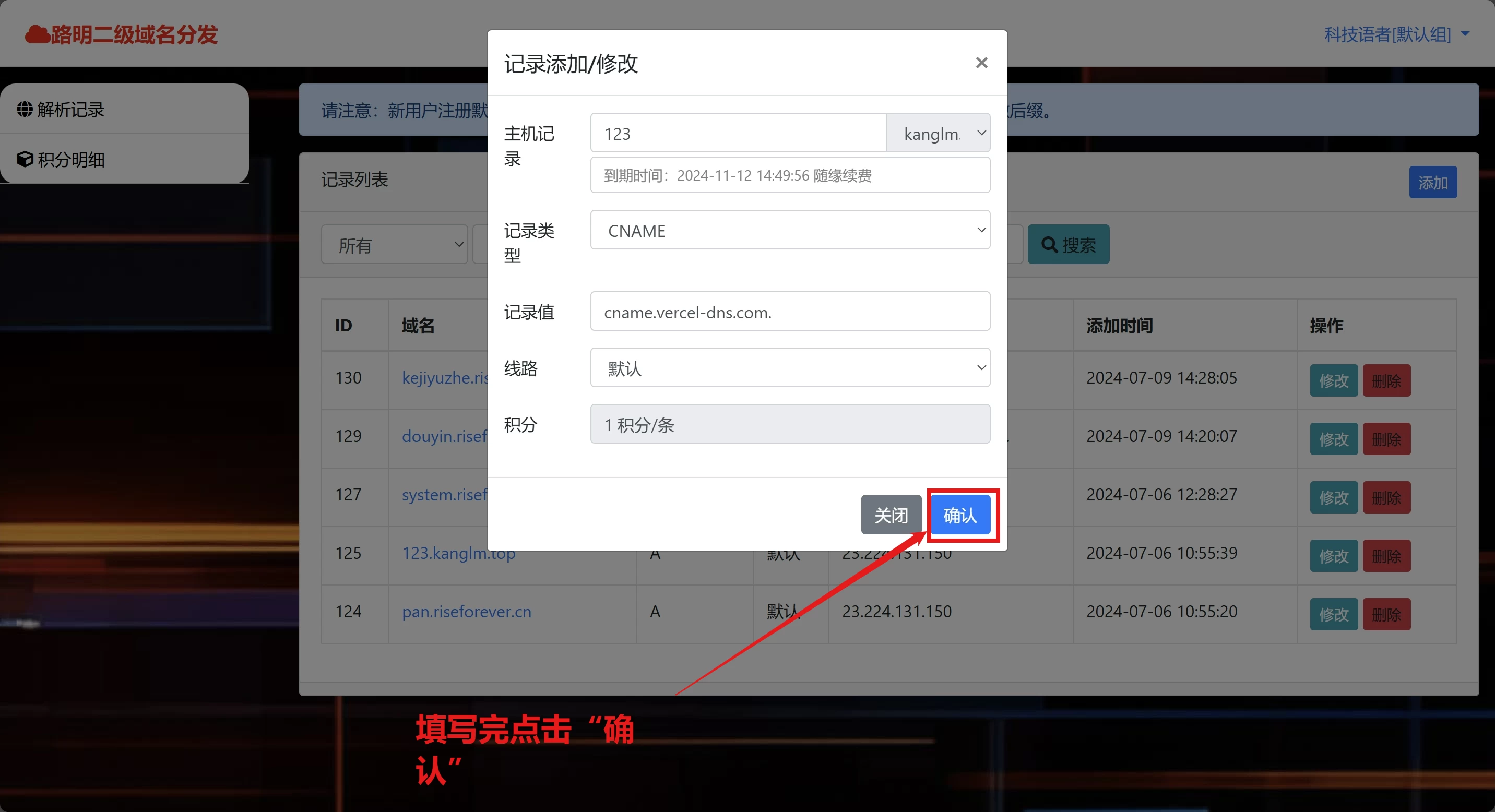Click the blue 添加 button
Screen dimensions: 1495x812
coord(1432,183)
